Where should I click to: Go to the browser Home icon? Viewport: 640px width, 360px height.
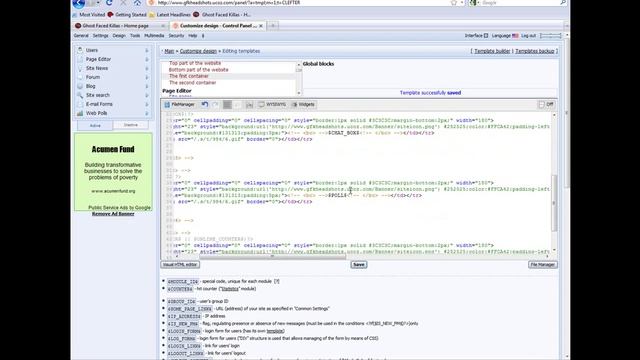tap(137, 3)
